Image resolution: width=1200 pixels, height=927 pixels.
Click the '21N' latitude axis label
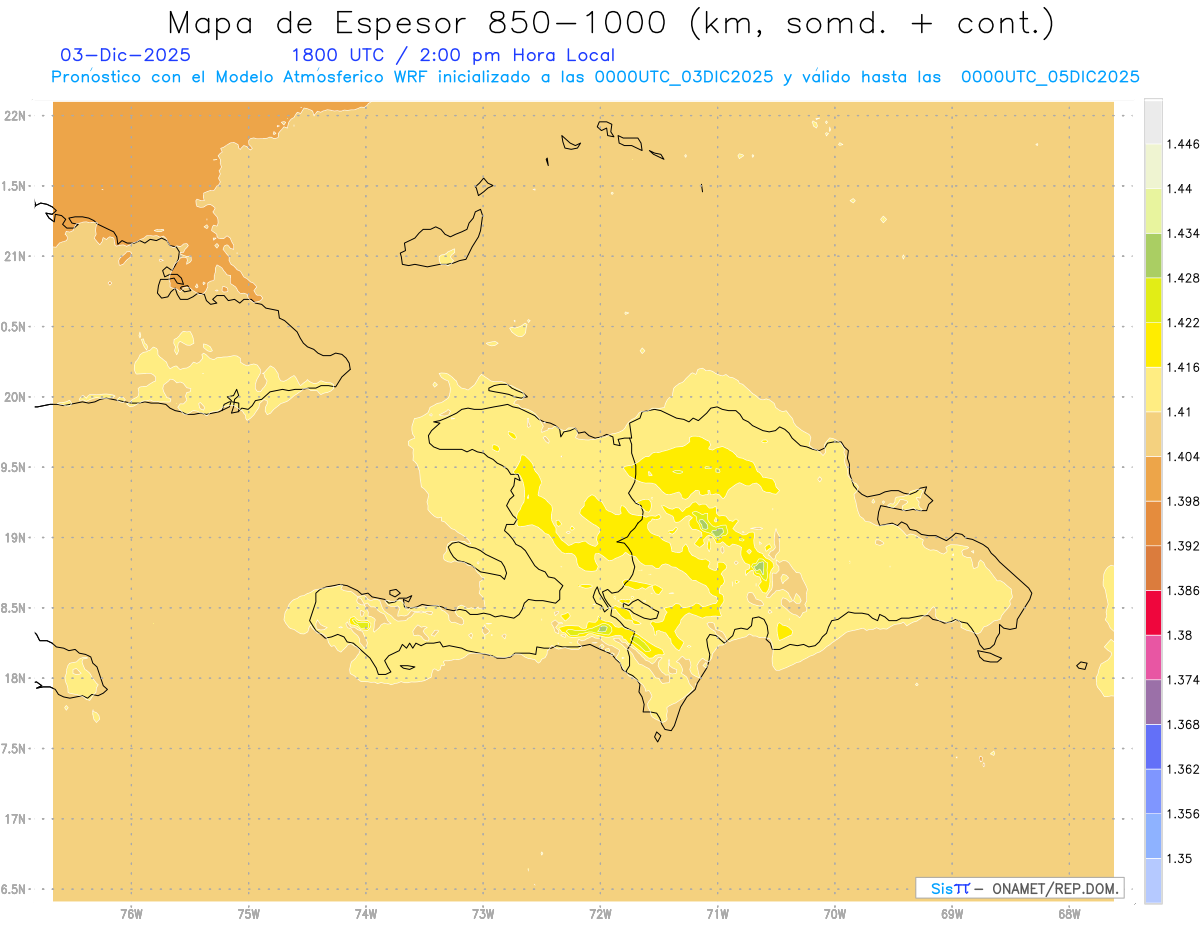point(15,256)
